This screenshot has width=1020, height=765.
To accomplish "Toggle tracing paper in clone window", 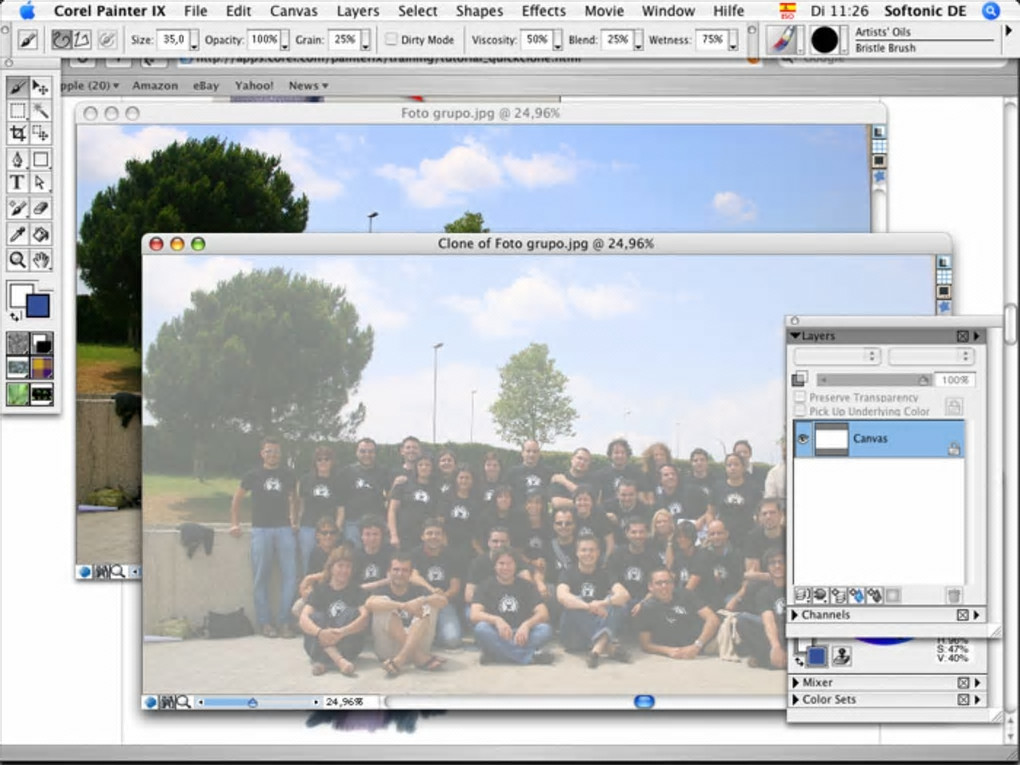I will 944,263.
